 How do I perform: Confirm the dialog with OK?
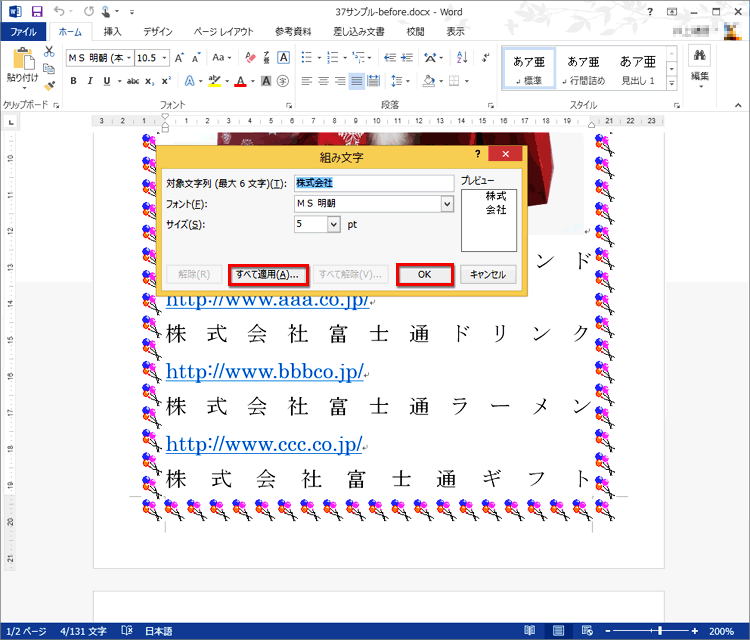click(425, 275)
